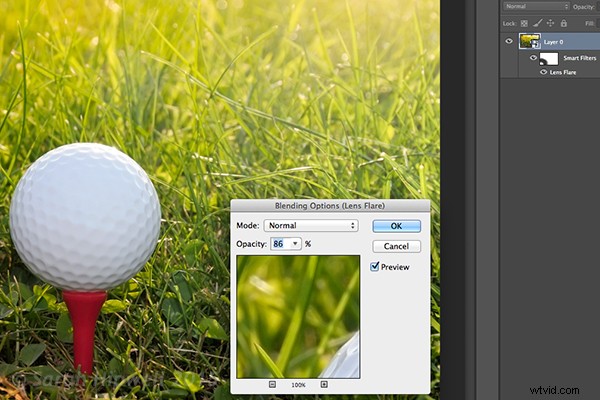The image size is (600, 400).
Task: Open the layer blend mode dropdown in Layers panel
Action: [536, 7]
